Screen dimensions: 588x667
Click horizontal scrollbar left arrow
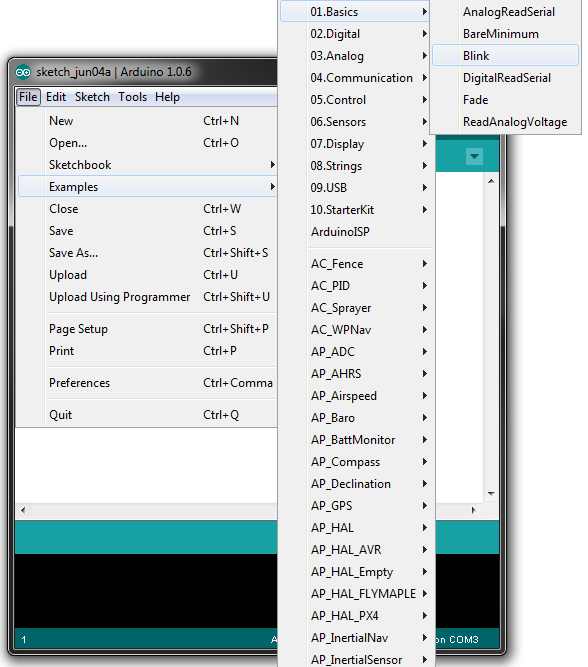pos(23,510)
